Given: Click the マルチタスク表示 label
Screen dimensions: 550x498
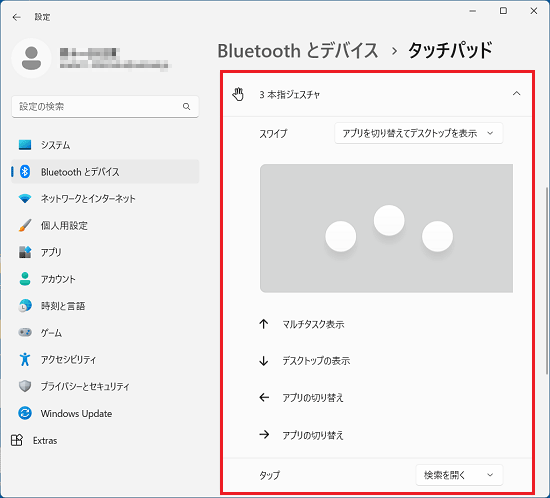Looking at the screenshot, I should (x=313, y=324).
